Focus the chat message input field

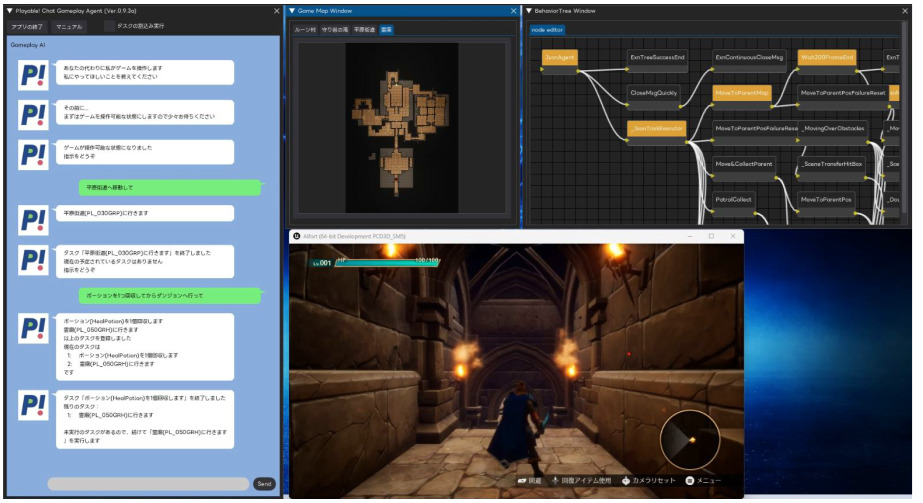pos(148,484)
